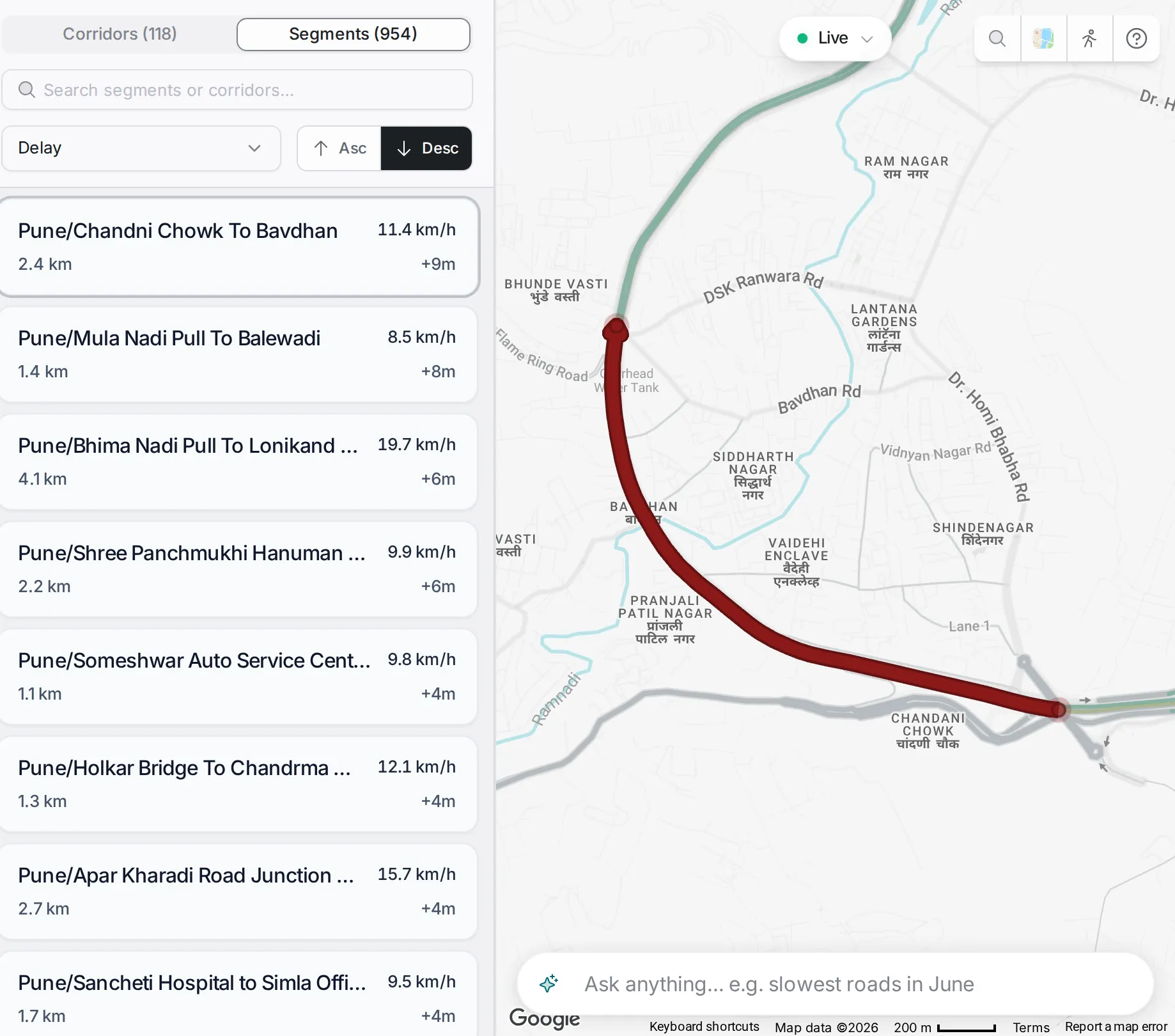Click the 19.7 km/h speed value
Viewport: 1175px width, 1036px height.
(416, 444)
